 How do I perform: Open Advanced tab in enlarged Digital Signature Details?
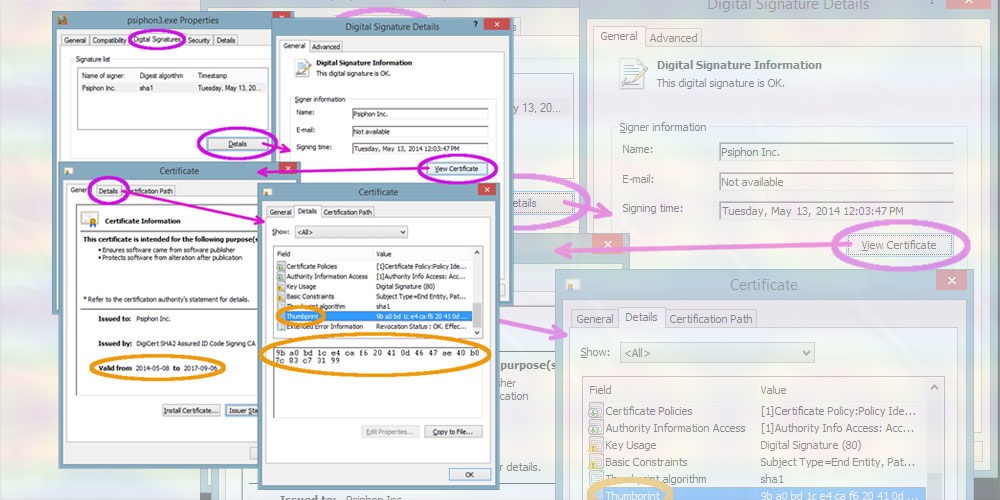(x=673, y=38)
